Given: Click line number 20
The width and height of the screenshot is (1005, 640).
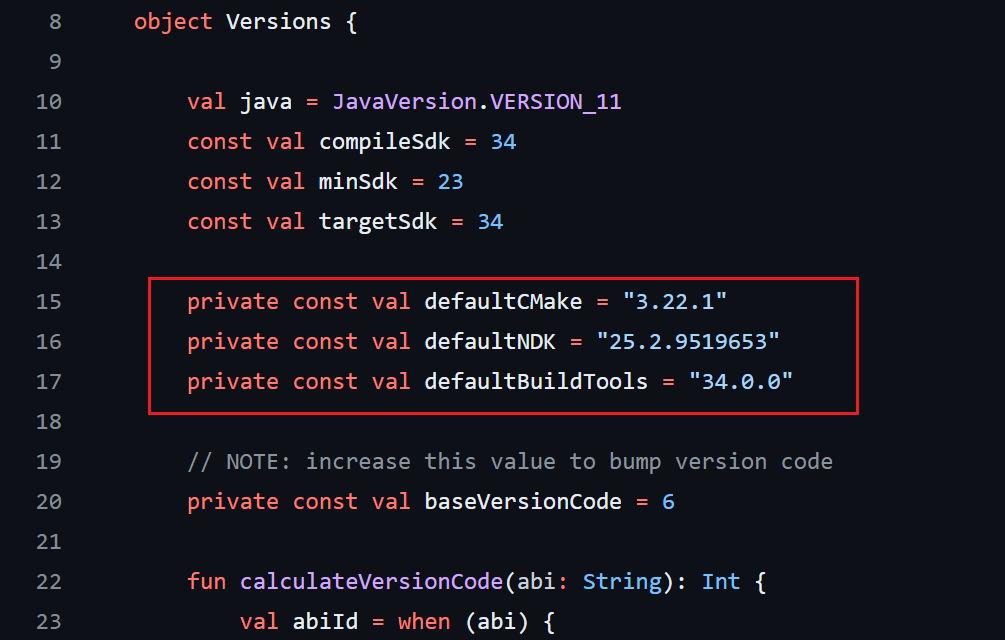Looking at the screenshot, I should click(x=48, y=502).
